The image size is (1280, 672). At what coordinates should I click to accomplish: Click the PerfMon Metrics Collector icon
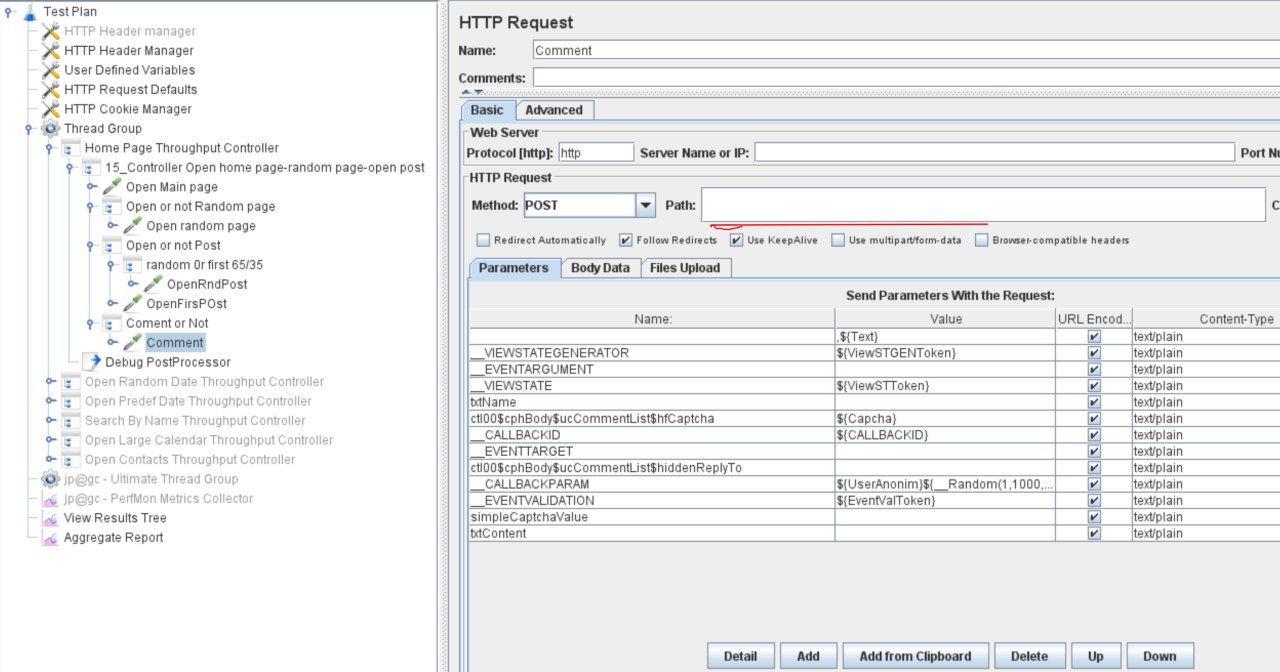[x=50, y=498]
